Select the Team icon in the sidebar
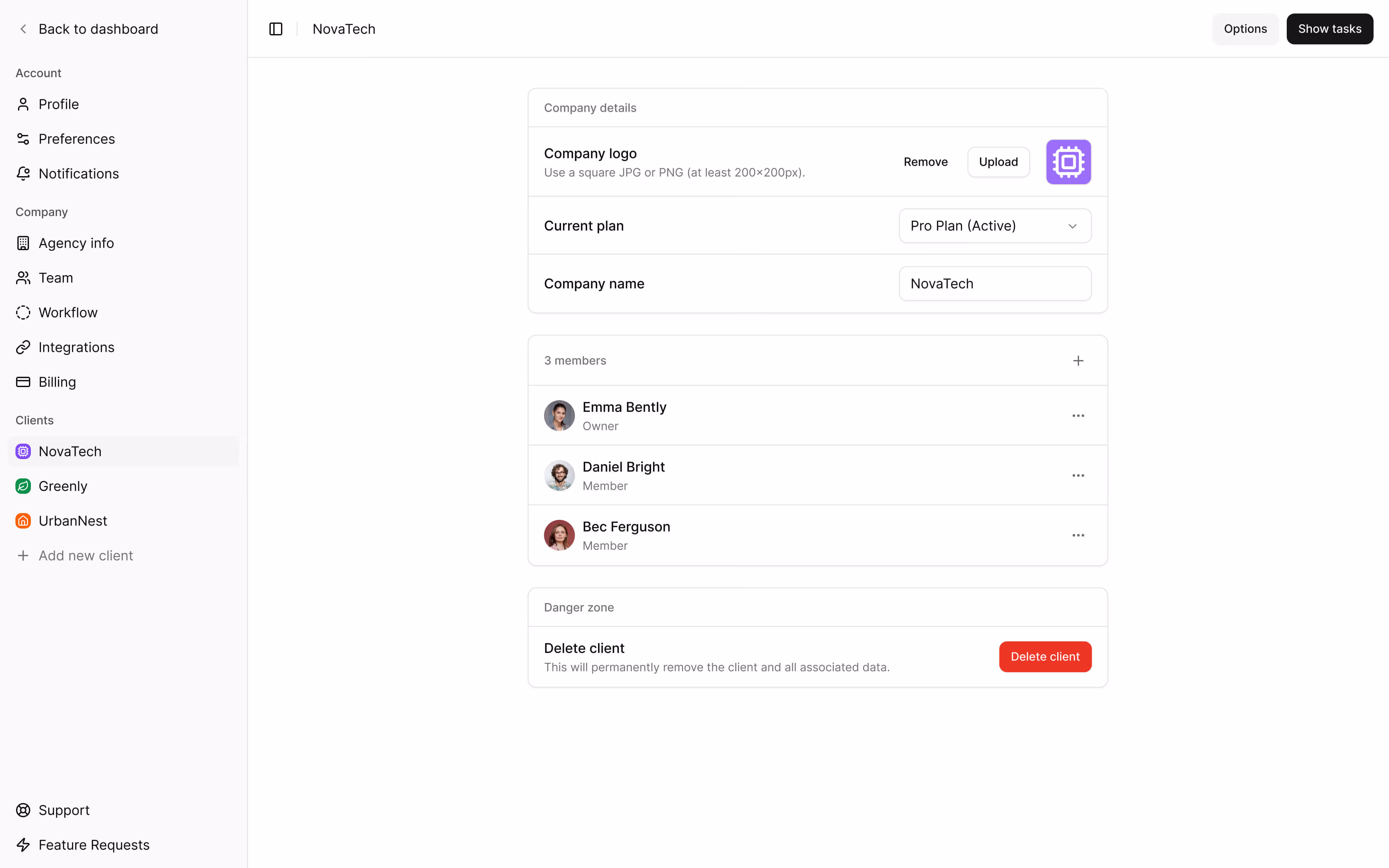This screenshot has width=1389, height=868. click(x=23, y=277)
